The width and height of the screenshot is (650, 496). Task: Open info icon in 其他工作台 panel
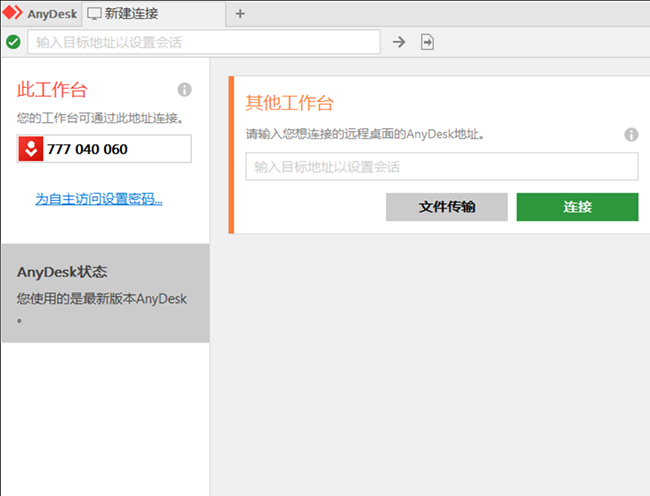click(x=631, y=134)
